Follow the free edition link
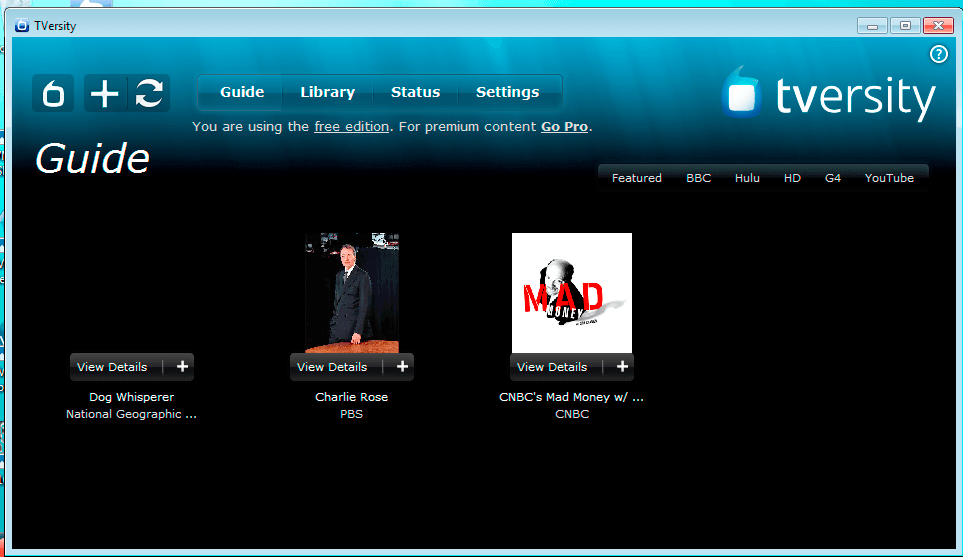The image size is (963, 557). tap(351, 127)
